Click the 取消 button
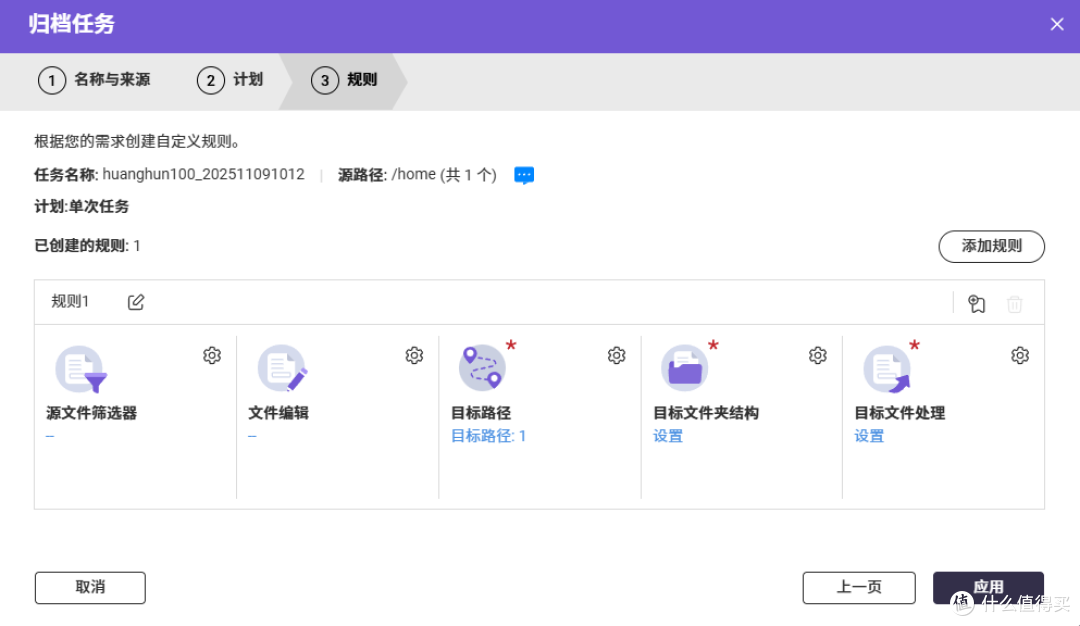 tap(90, 587)
